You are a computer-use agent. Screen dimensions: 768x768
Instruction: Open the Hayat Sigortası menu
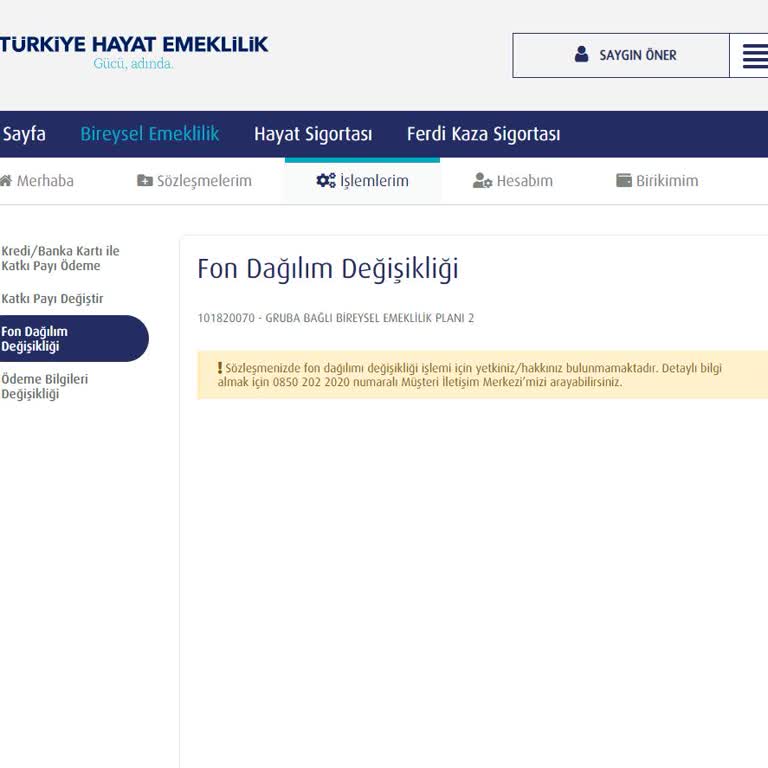(313, 134)
